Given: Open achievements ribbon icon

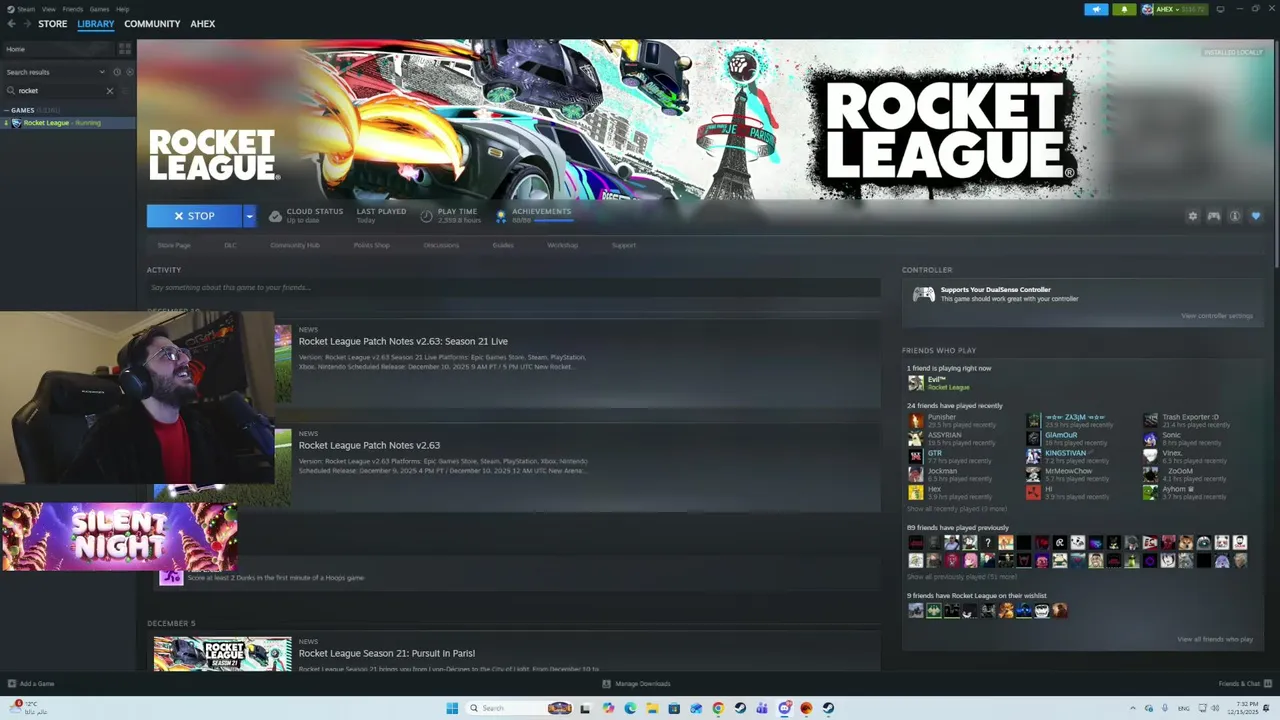Looking at the screenshot, I should coord(501,216).
